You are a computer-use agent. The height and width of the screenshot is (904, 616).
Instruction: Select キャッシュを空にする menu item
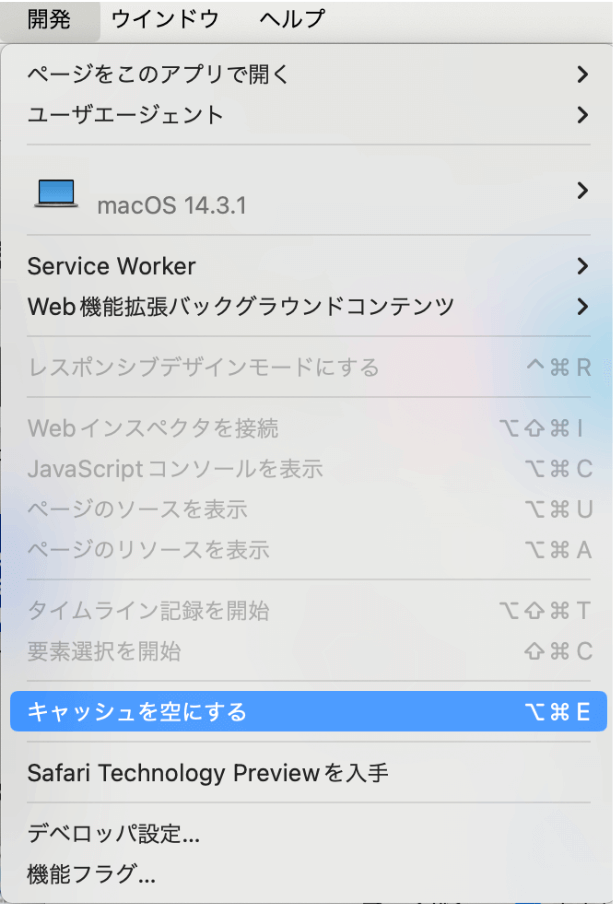(309, 711)
